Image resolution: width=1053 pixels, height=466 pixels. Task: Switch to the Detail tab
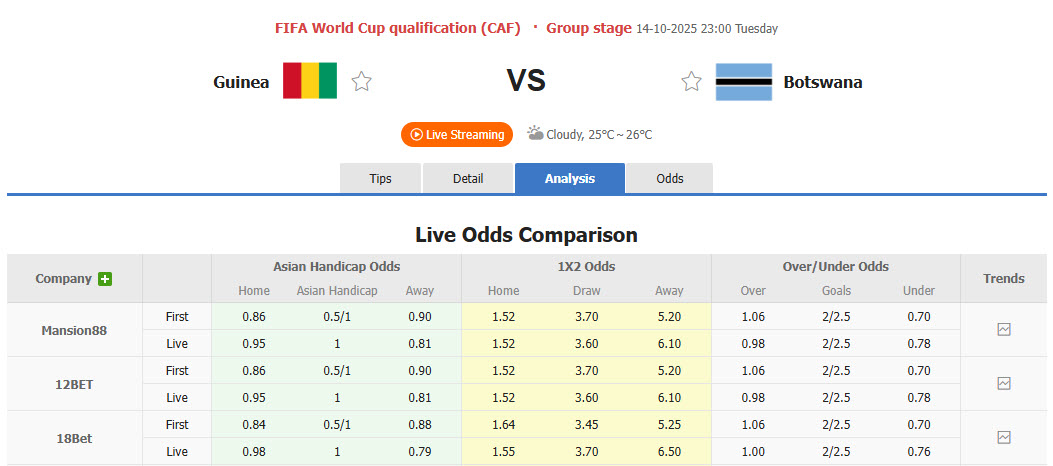(x=468, y=179)
